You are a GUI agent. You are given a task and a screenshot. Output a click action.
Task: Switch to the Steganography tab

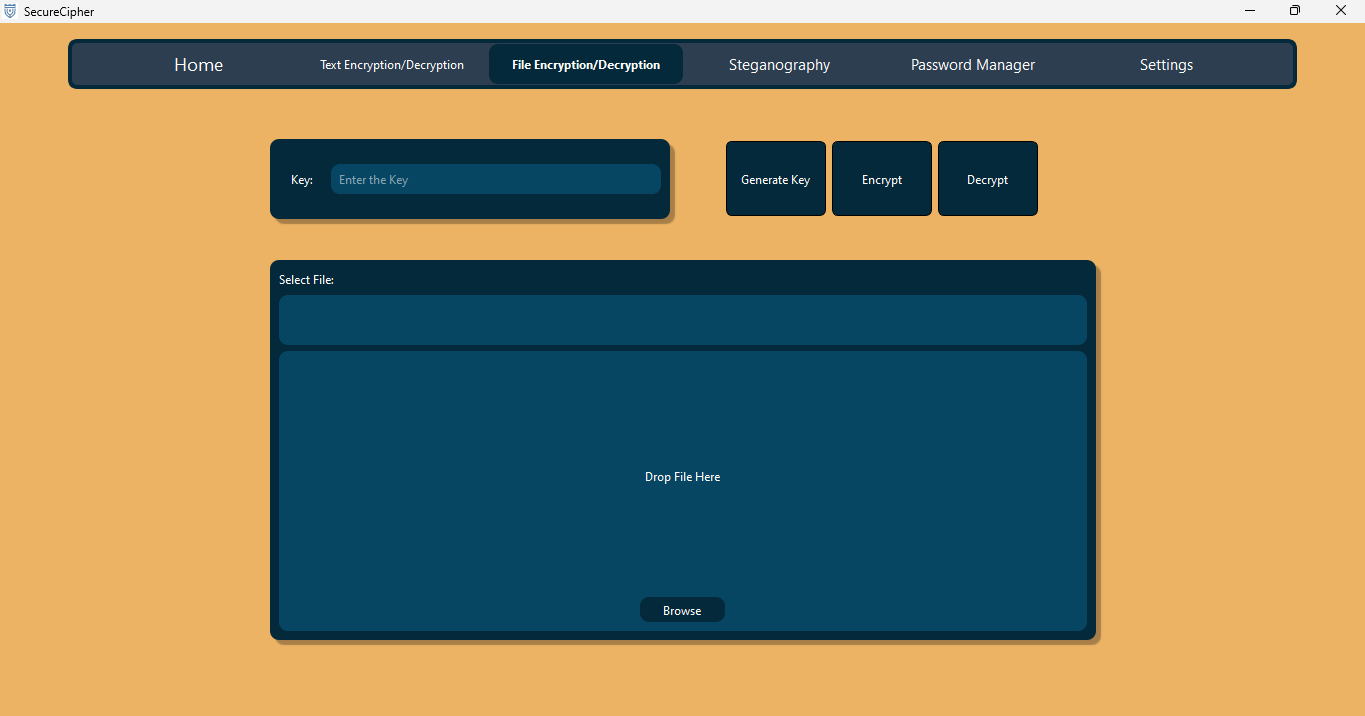779,65
